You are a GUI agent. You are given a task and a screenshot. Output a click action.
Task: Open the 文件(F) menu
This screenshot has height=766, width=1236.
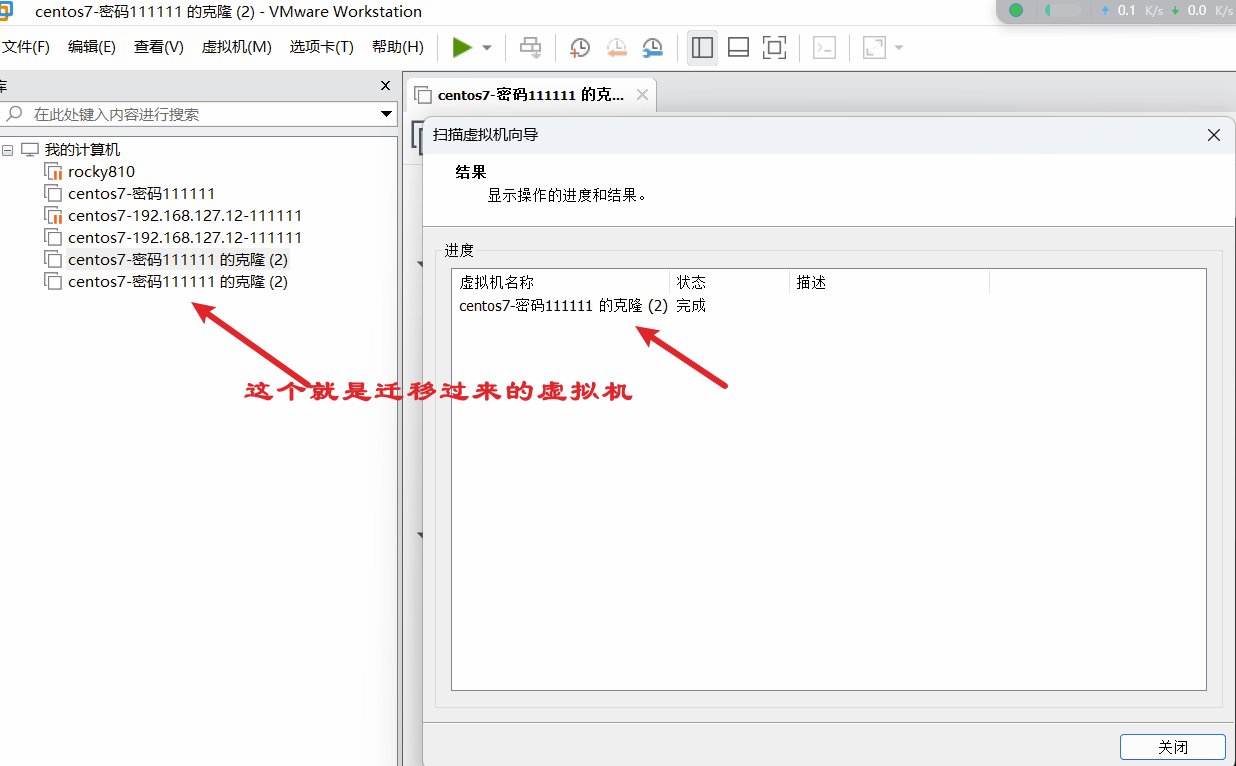click(26, 47)
